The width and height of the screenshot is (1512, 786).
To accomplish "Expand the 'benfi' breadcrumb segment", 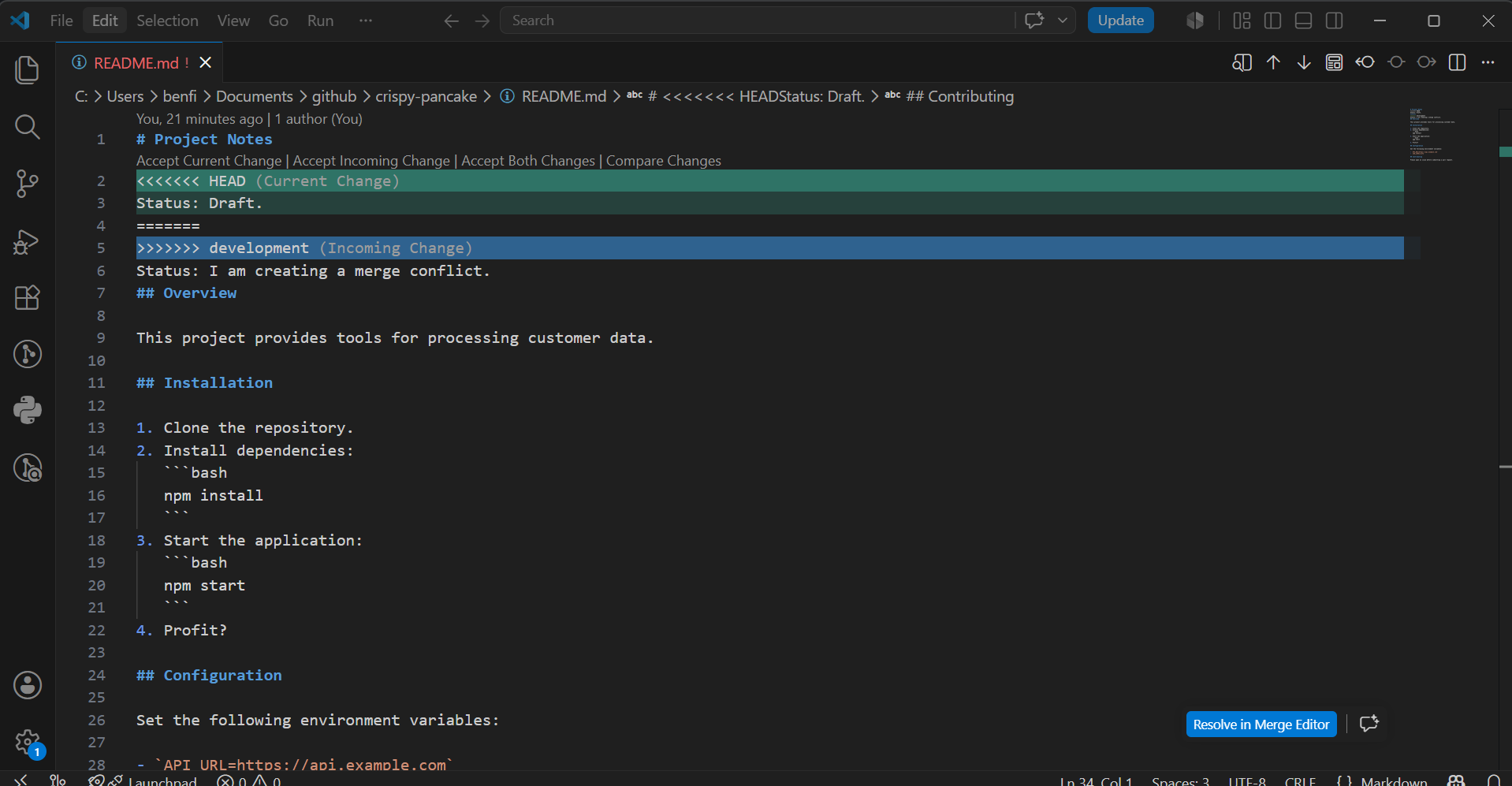I will pos(180,96).
